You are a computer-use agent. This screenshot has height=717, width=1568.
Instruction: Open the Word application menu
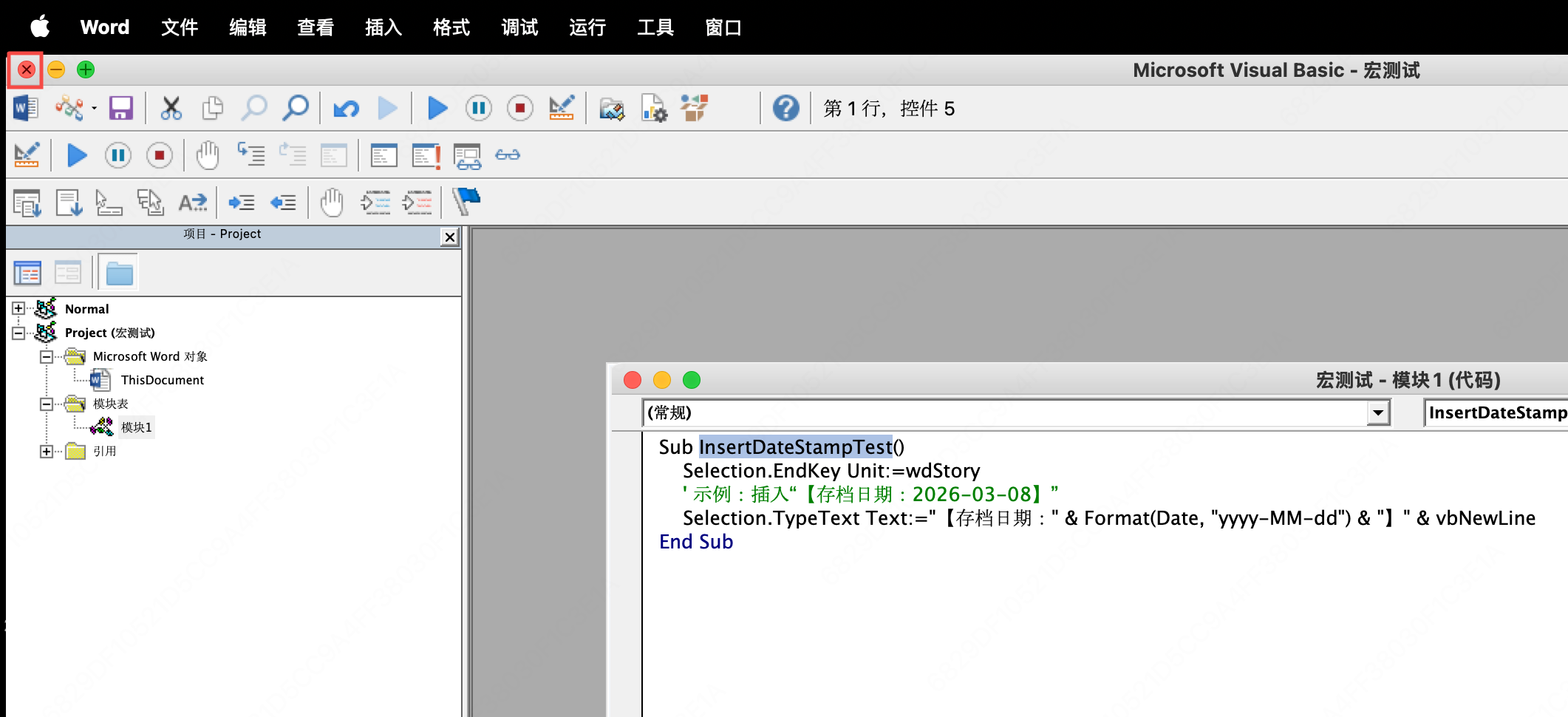[x=105, y=27]
